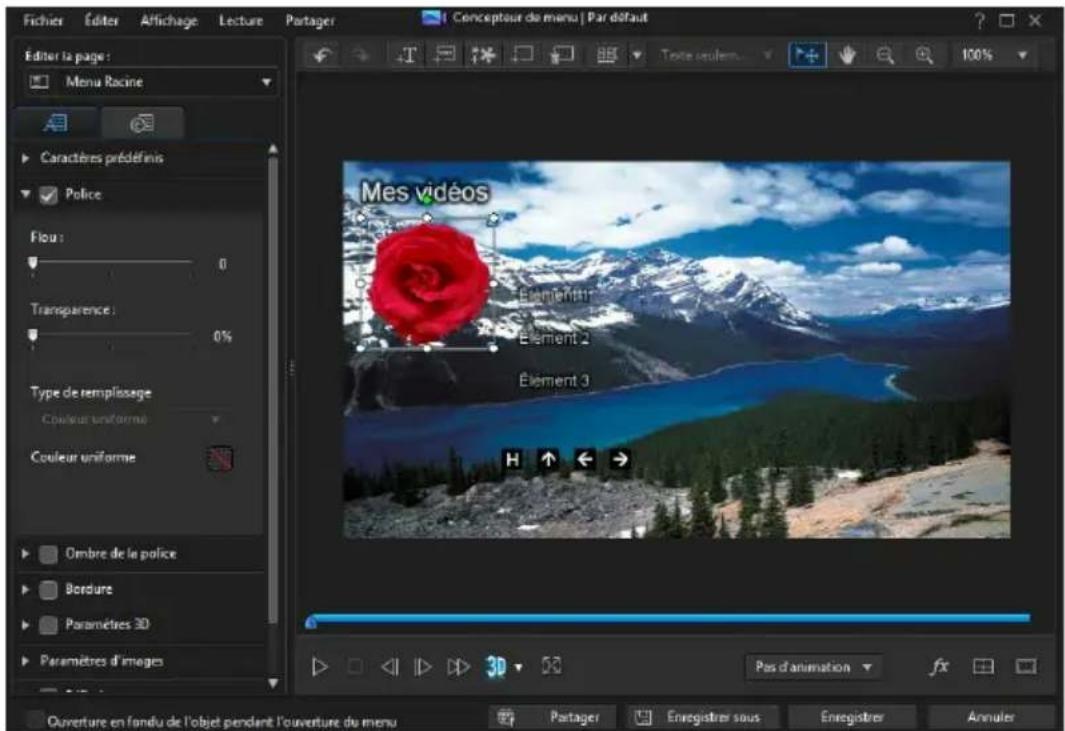Image resolution: width=1065 pixels, height=731 pixels.
Task: Enable Ombre de la police checkbox
Action: pyautogui.click(x=47, y=553)
